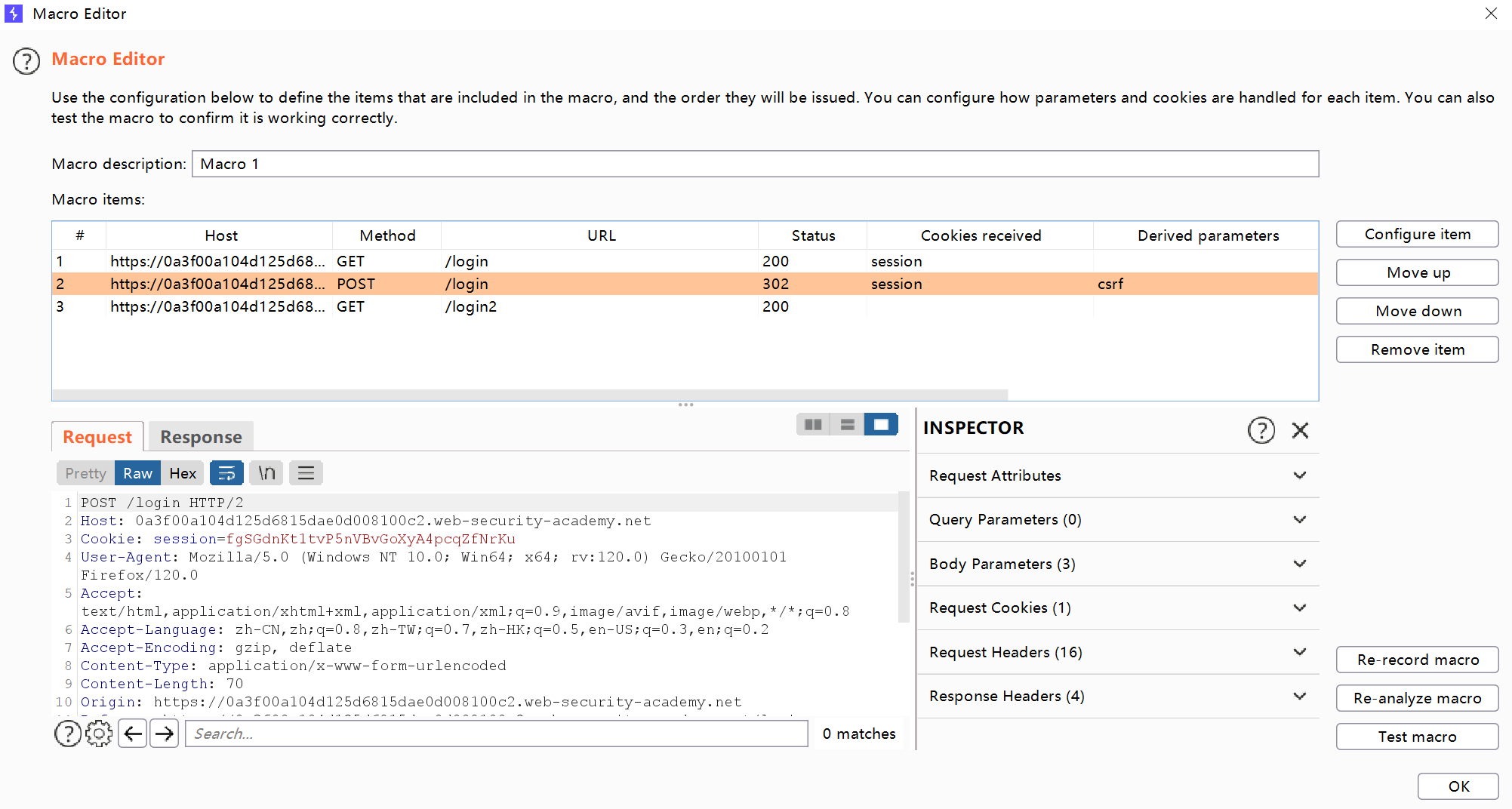The height and width of the screenshot is (809, 1512).
Task: Click the Inspector divider drag handle
Action: tap(912, 579)
